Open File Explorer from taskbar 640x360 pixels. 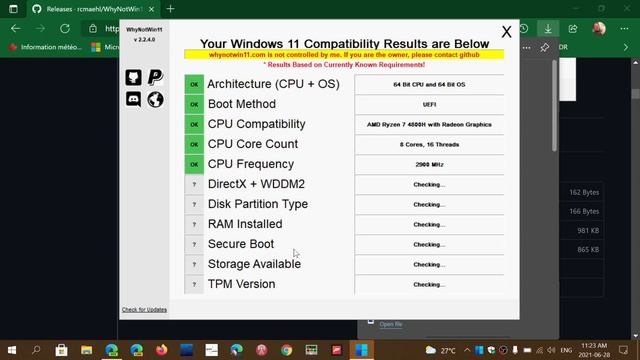point(87,350)
